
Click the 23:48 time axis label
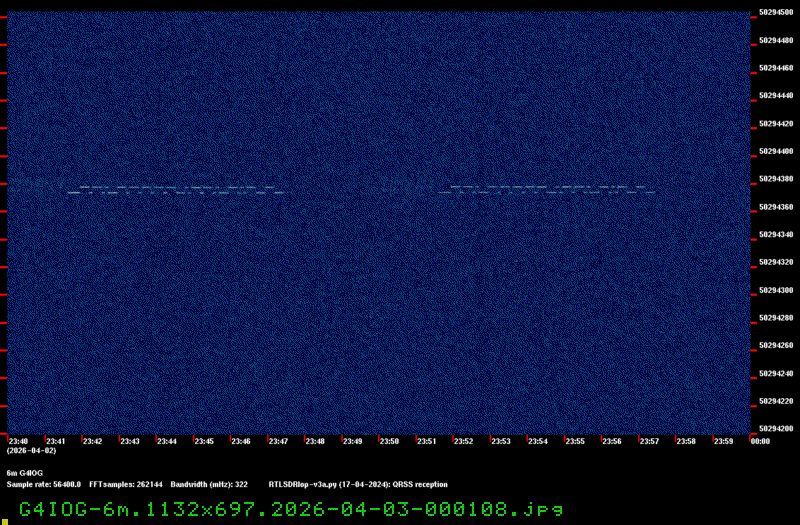[x=315, y=441]
